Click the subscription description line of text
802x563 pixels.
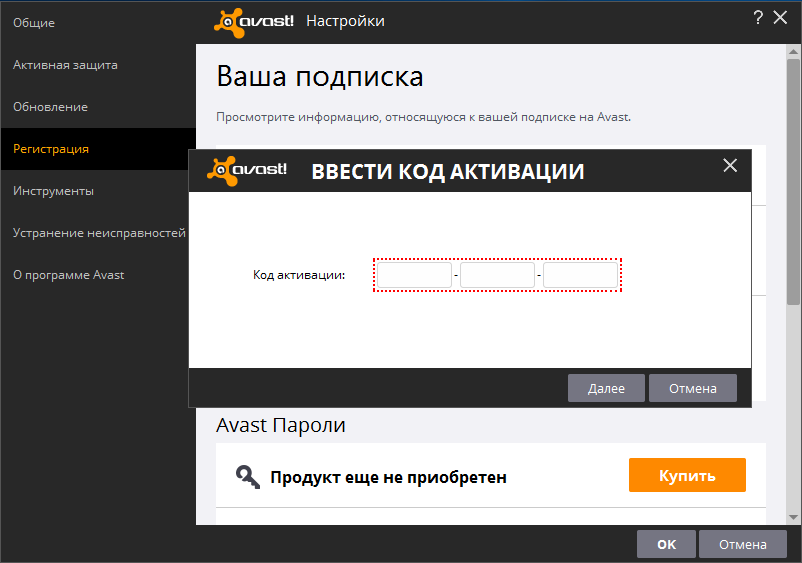[x=424, y=117]
